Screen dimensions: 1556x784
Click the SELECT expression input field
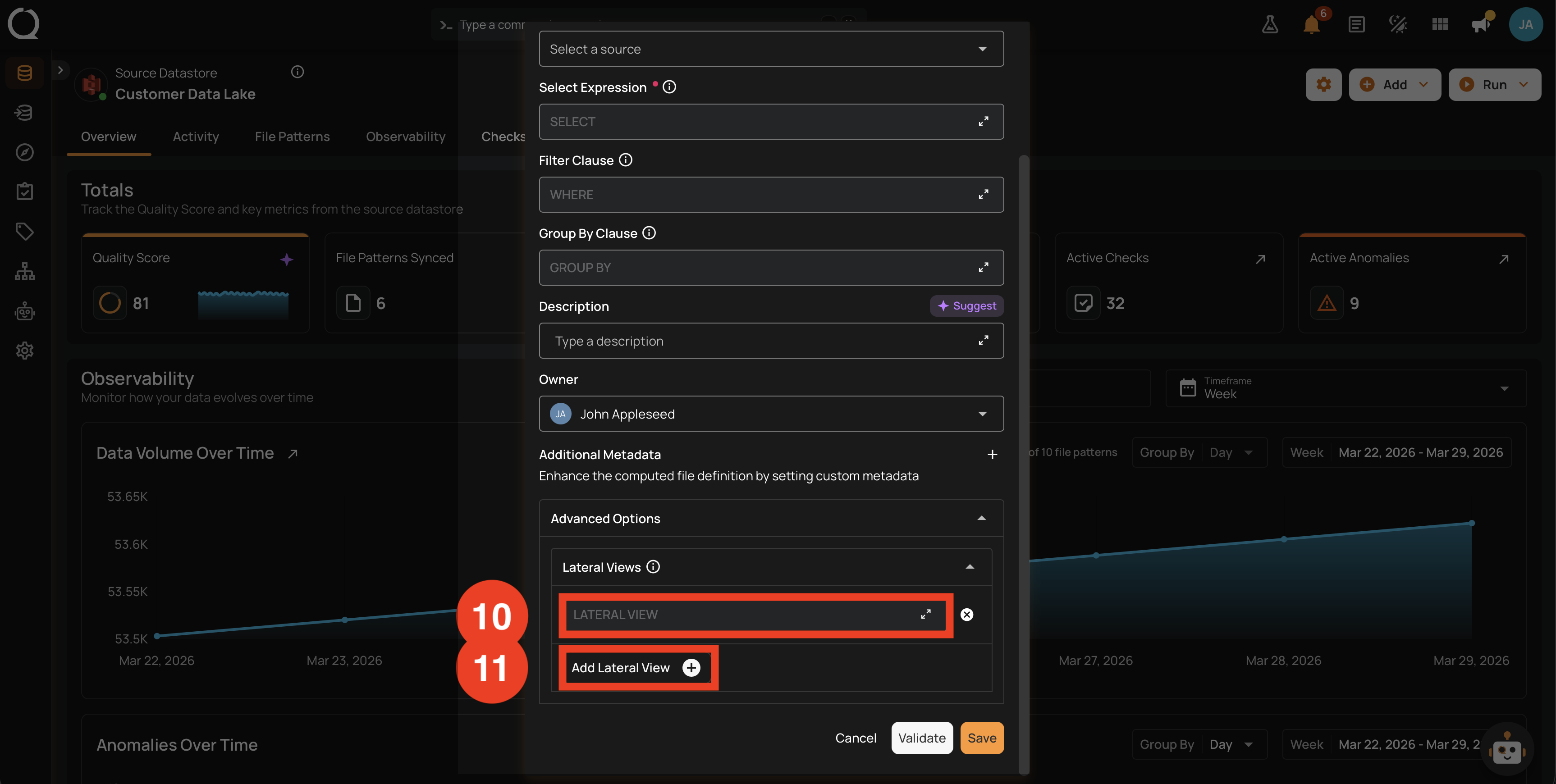pyautogui.click(x=771, y=121)
